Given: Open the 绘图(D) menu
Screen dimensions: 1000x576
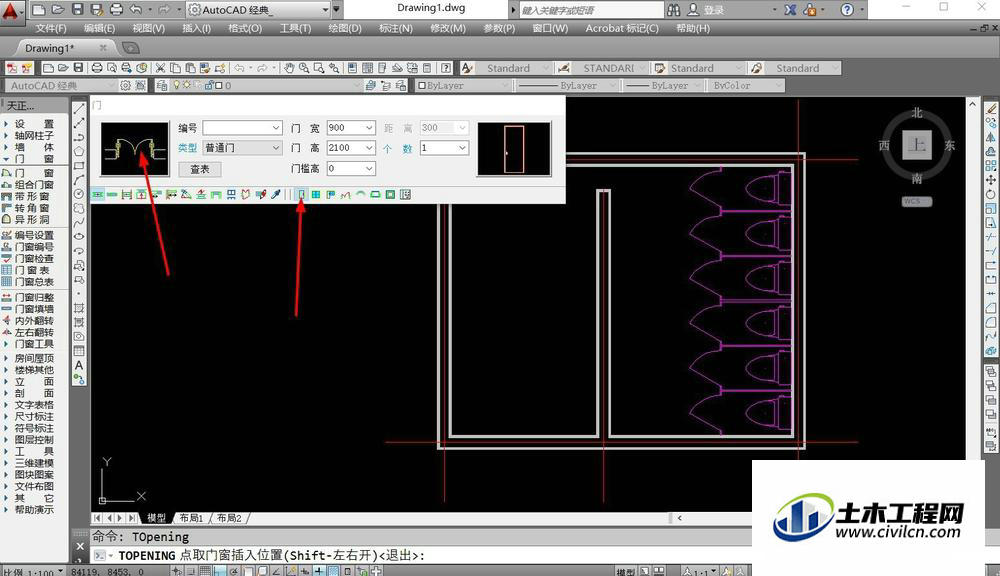Looking at the screenshot, I should (345, 28).
